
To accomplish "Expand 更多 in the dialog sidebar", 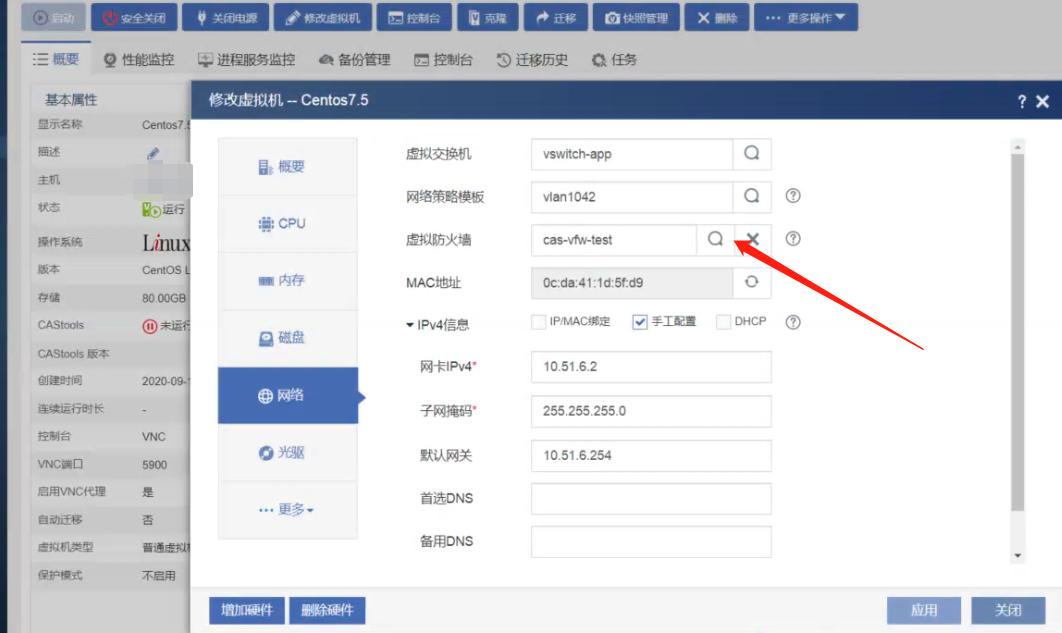I will 288,509.
